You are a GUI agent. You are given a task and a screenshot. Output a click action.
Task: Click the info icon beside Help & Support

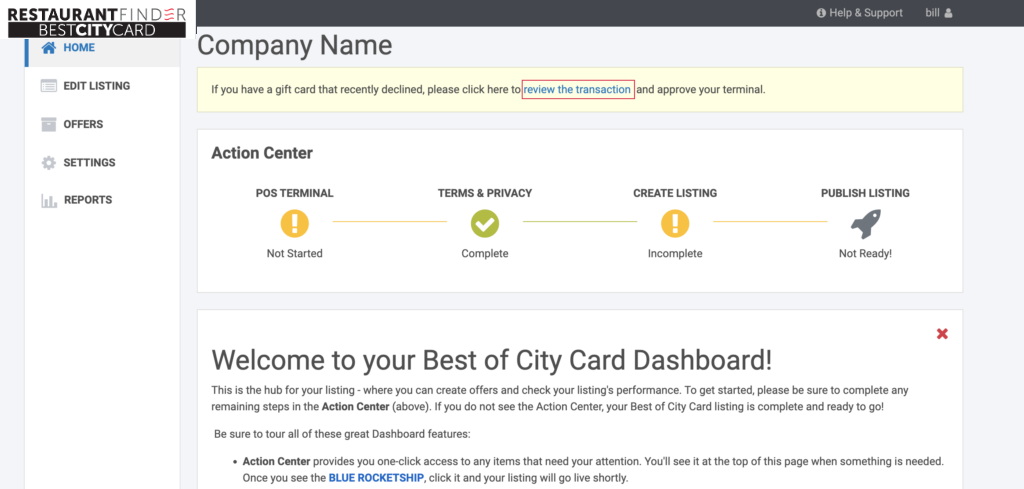[x=821, y=13]
